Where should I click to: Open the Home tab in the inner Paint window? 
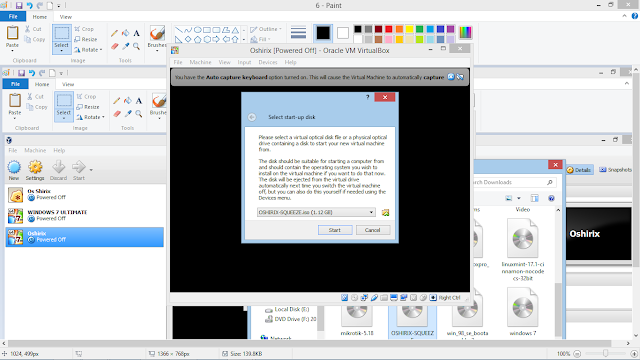42,84
